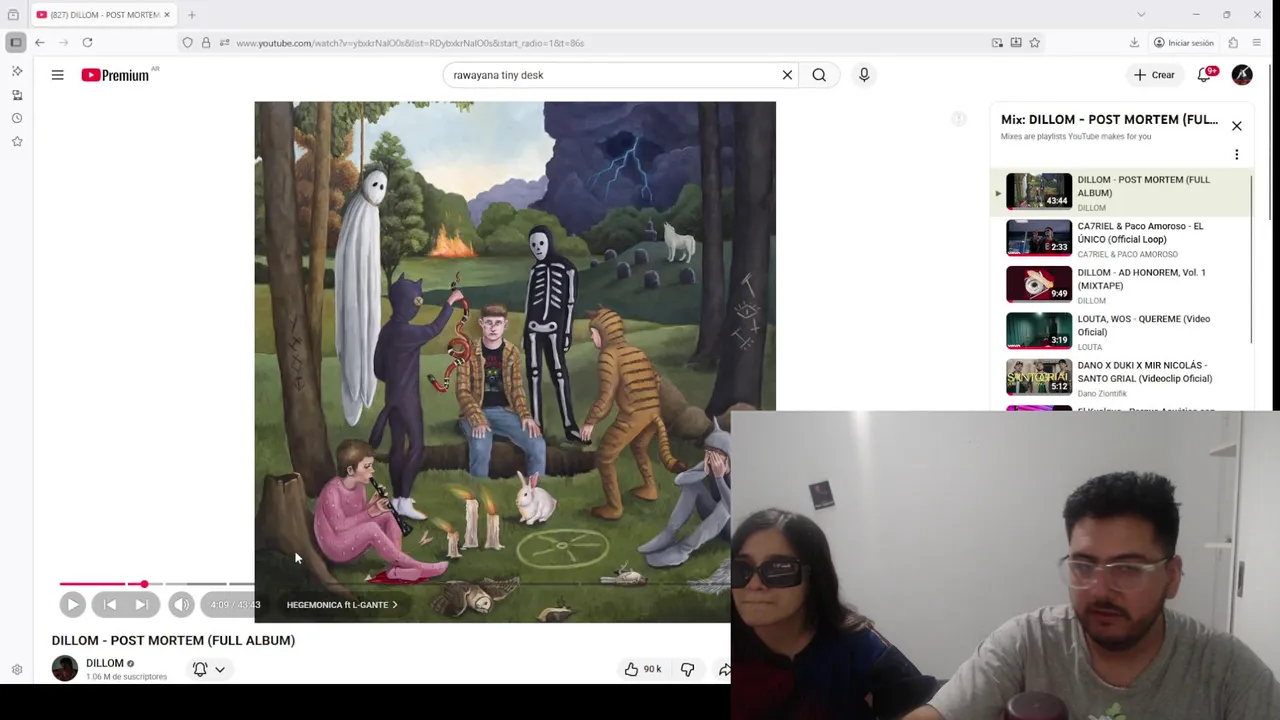Close the Mix playlist panel

(1237, 126)
